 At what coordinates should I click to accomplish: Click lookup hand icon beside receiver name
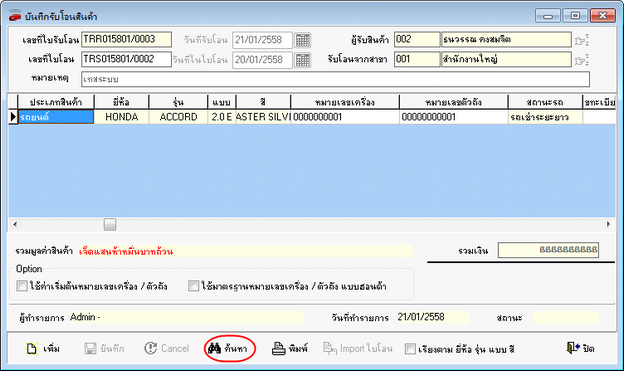tap(581, 40)
